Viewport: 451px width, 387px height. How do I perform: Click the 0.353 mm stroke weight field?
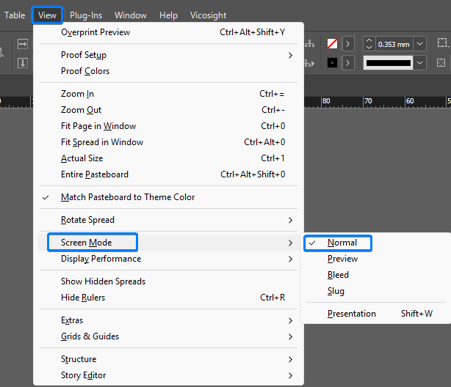(x=394, y=44)
